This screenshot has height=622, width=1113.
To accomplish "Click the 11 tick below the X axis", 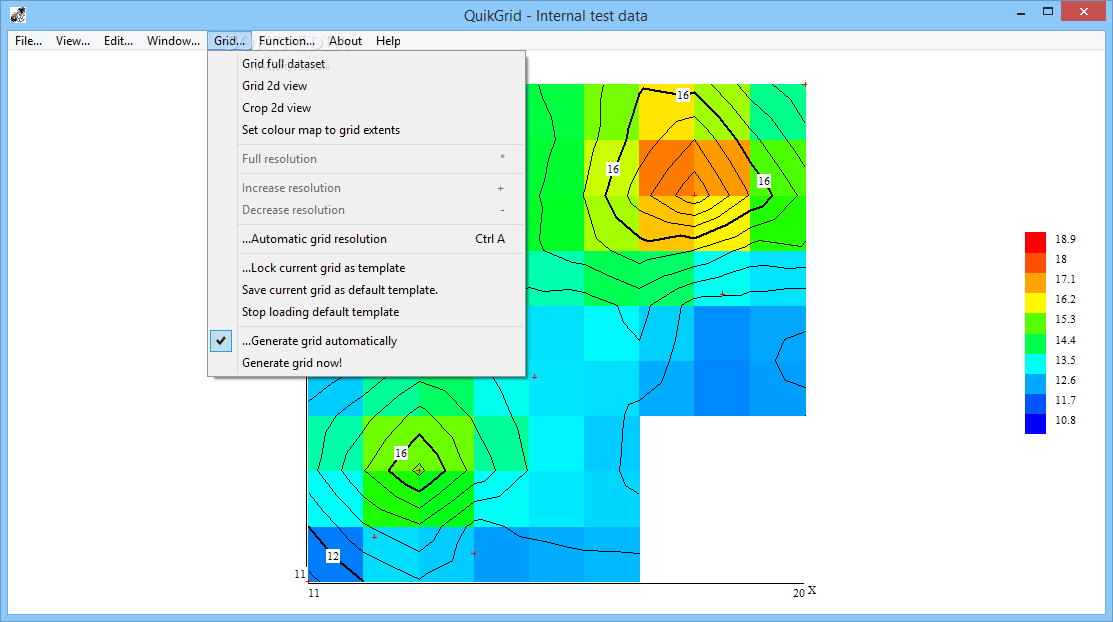I will pyautogui.click(x=314, y=593).
